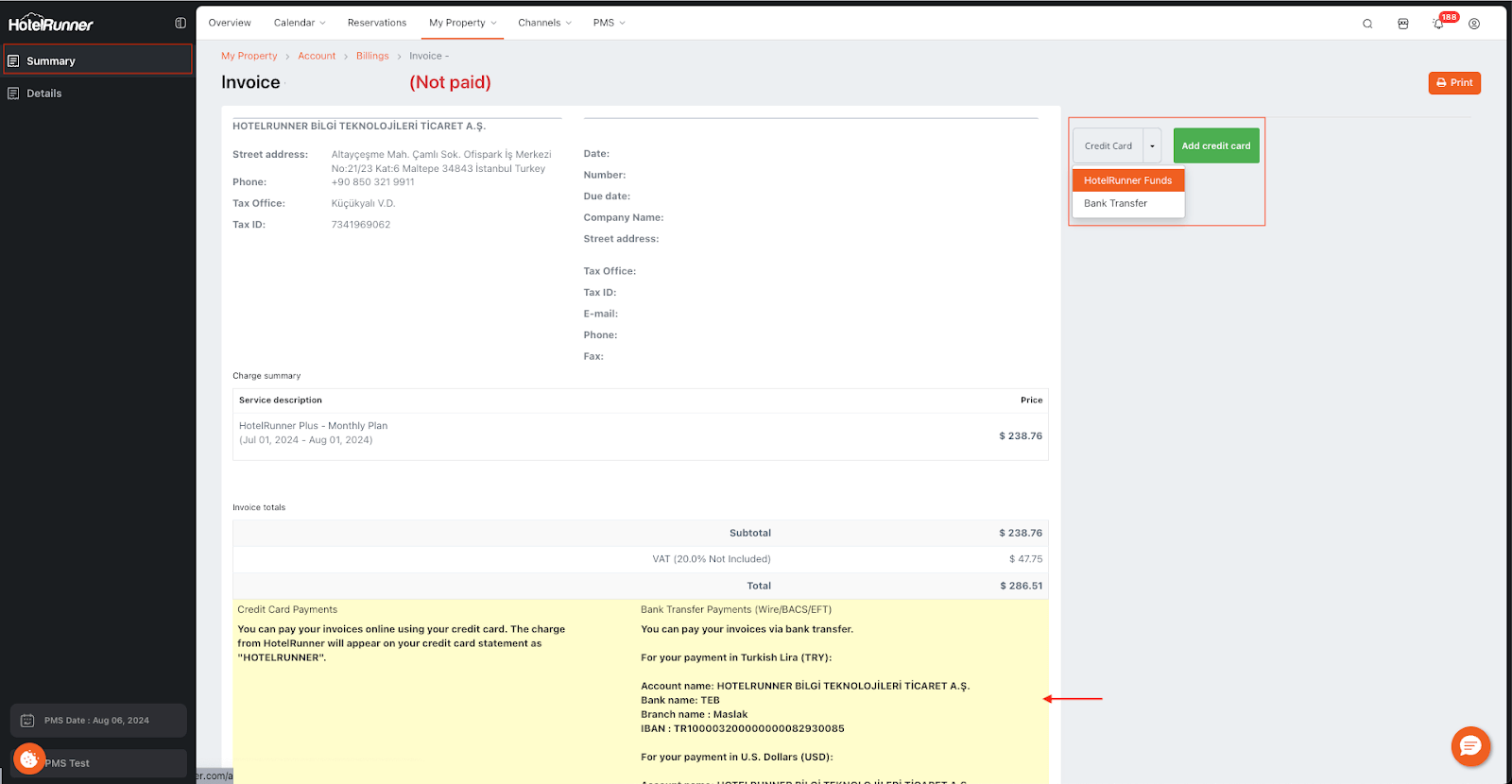Screen dimensions: 1512x784
Task: Open the user profile icon
Action: (x=1473, y=24)
